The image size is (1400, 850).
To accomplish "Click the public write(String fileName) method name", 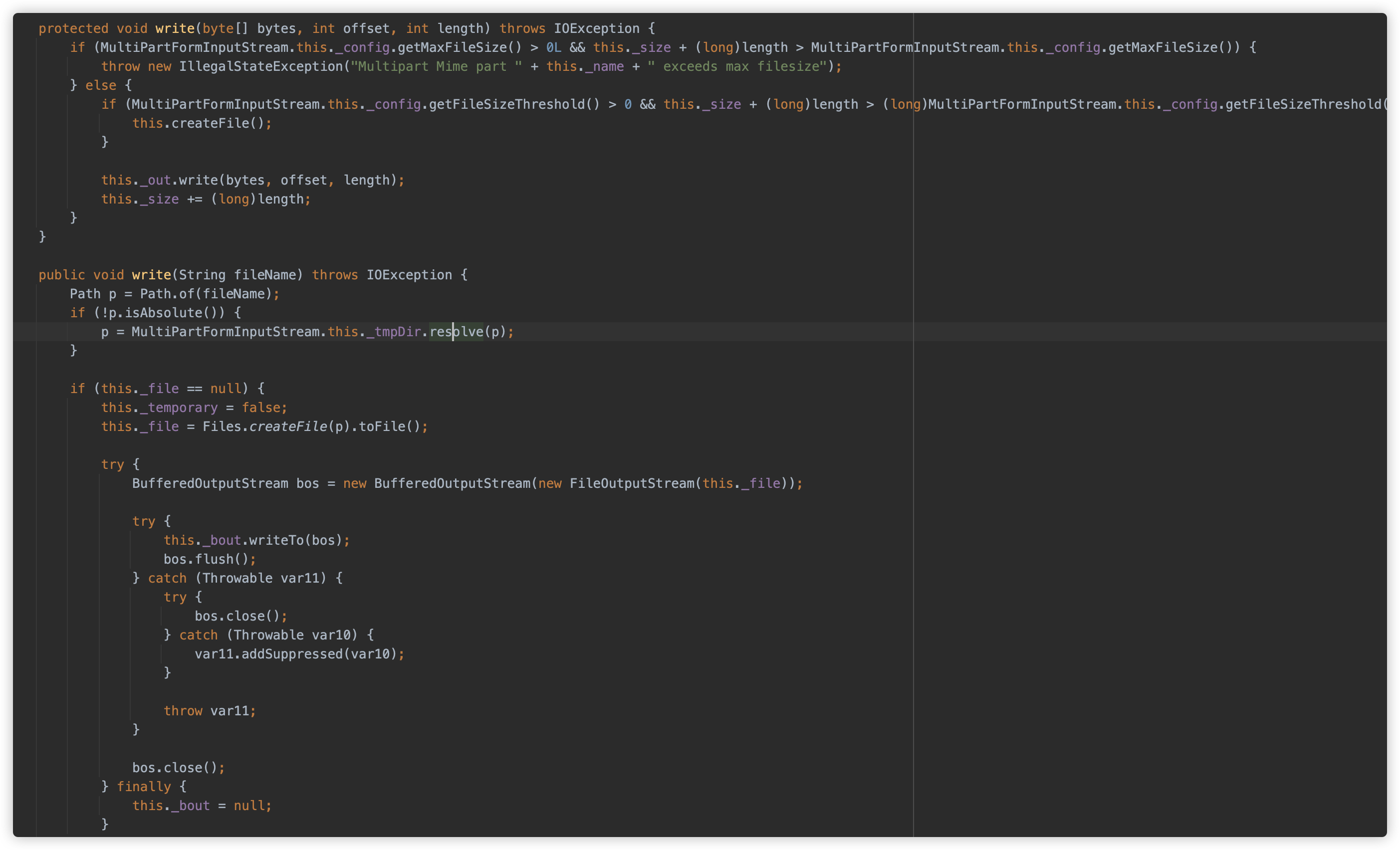I will click(x=152, y=275).
